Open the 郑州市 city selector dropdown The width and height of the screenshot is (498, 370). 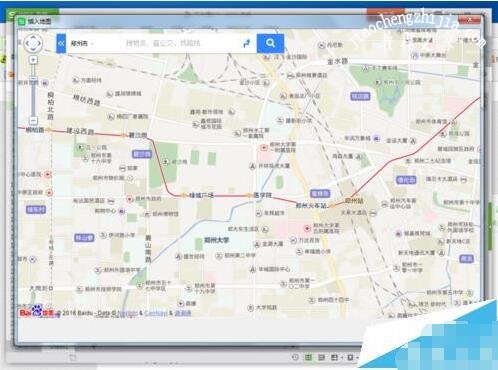(82, 43)
